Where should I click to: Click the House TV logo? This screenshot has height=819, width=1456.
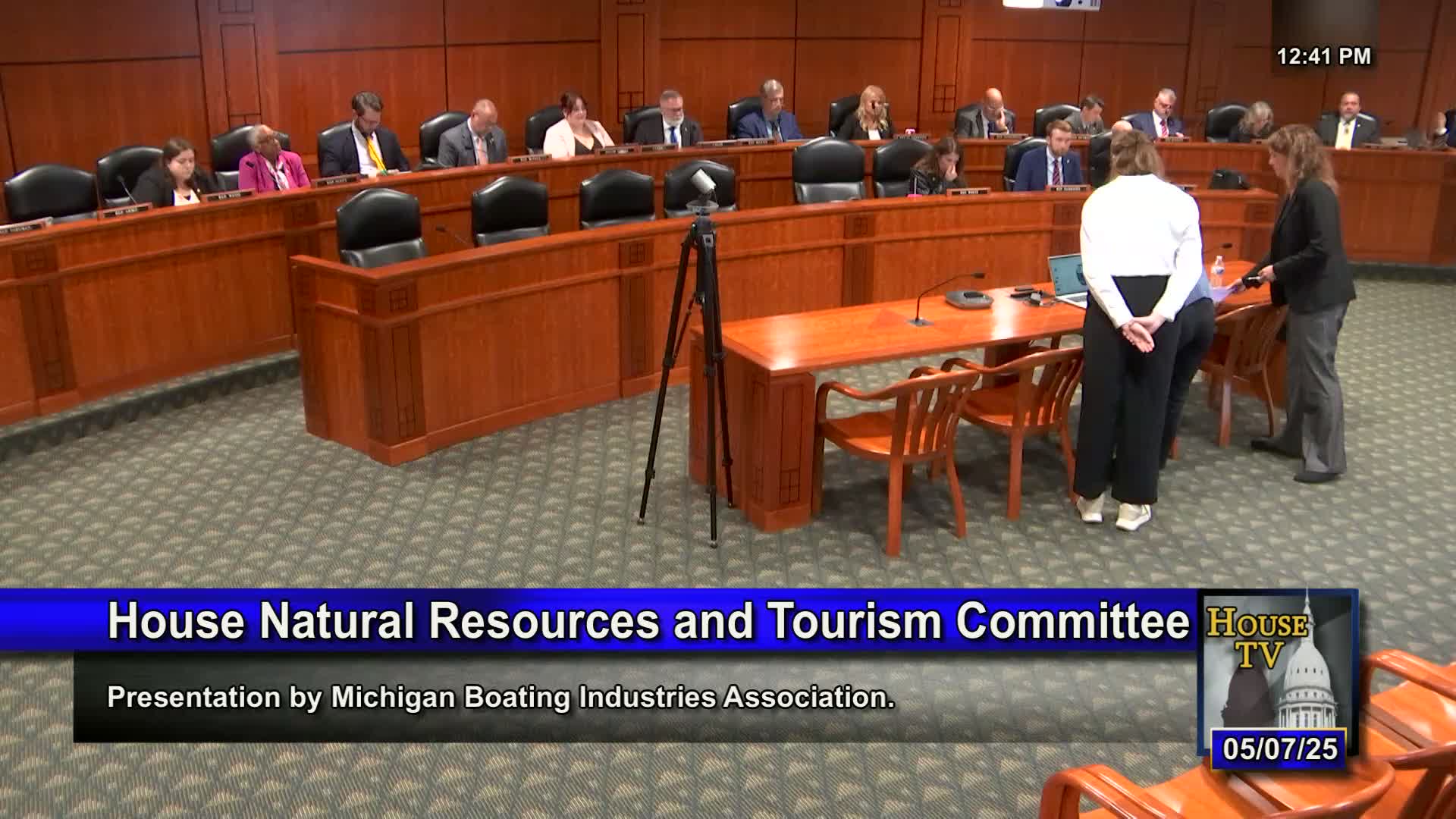click(x=1257, y=637)
